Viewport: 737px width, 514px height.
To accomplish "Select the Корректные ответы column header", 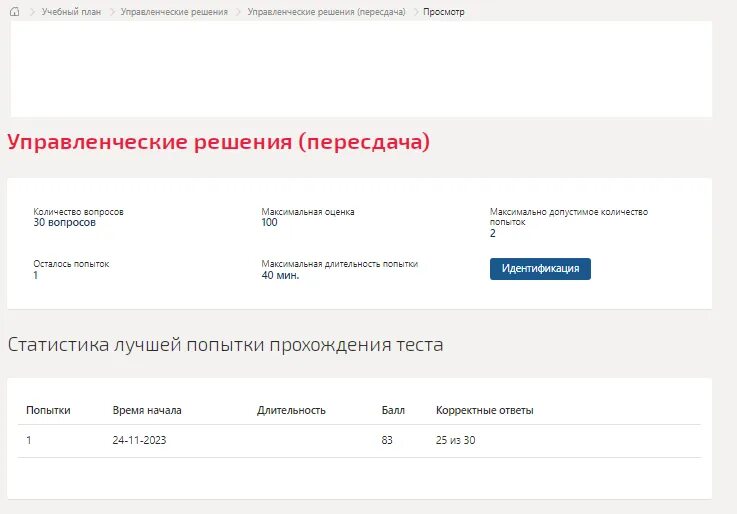I will 484,410.
